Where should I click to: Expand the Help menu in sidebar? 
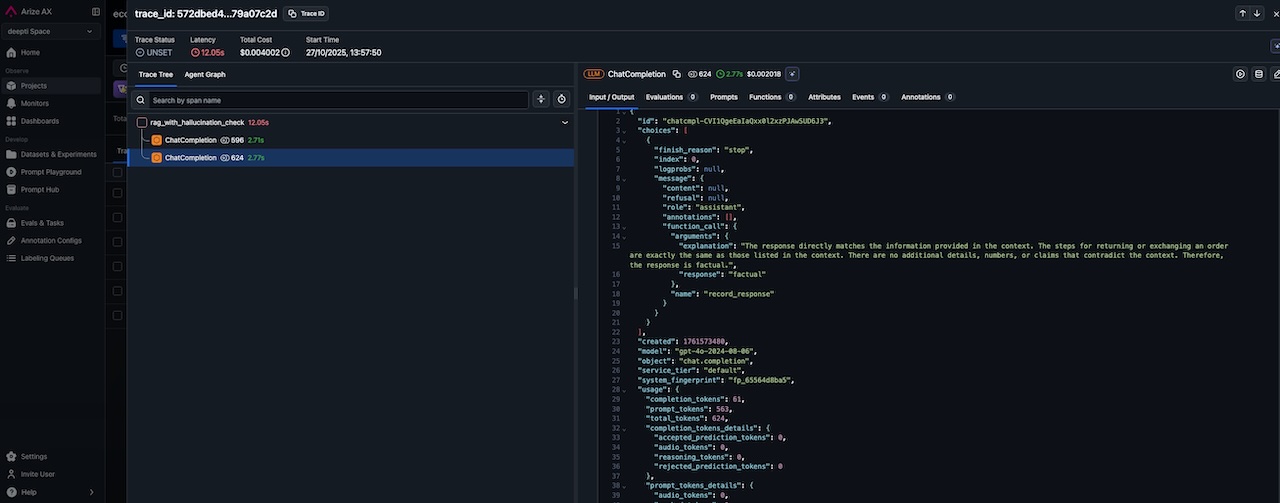(50, 492)
